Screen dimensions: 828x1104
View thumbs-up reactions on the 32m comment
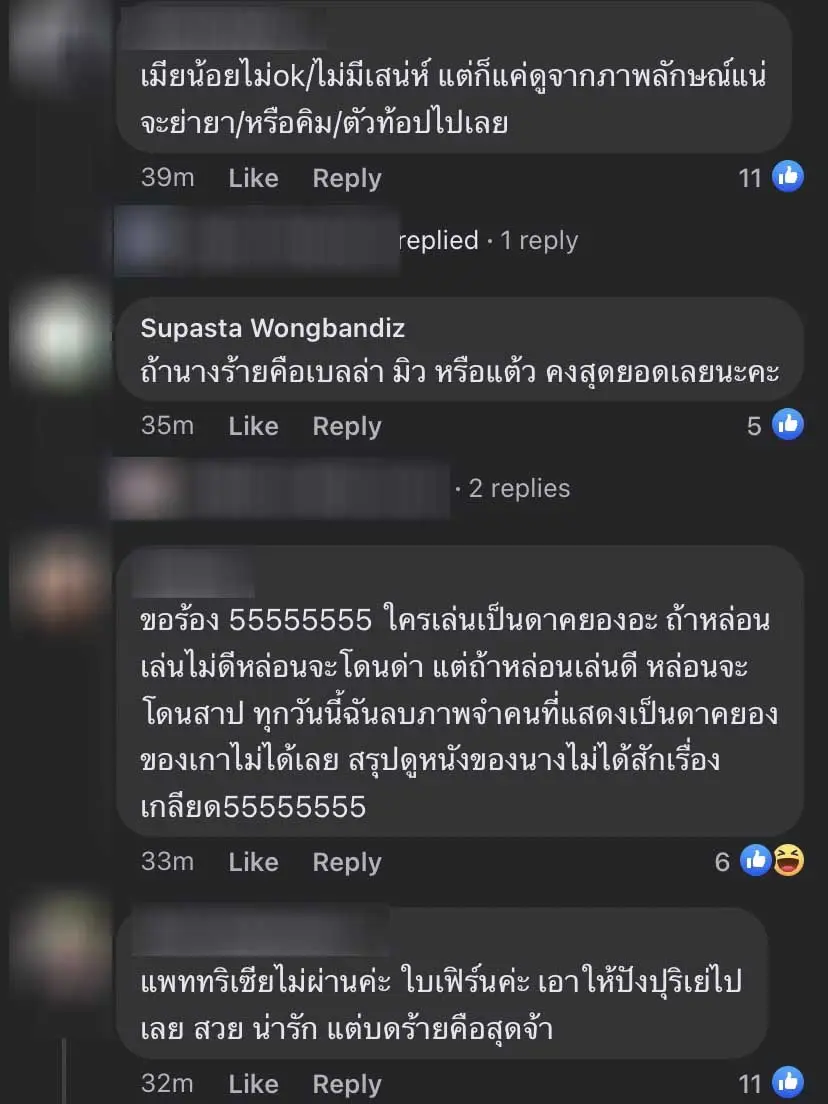coord(788,1083)
